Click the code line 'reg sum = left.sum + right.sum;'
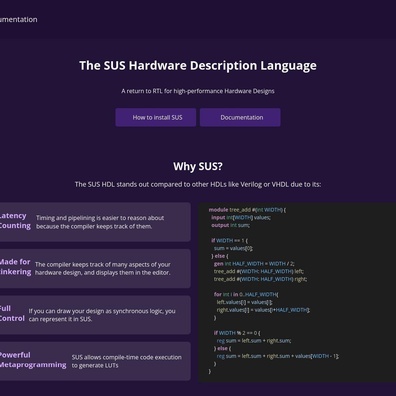396x396 pixels. point(254,341)
